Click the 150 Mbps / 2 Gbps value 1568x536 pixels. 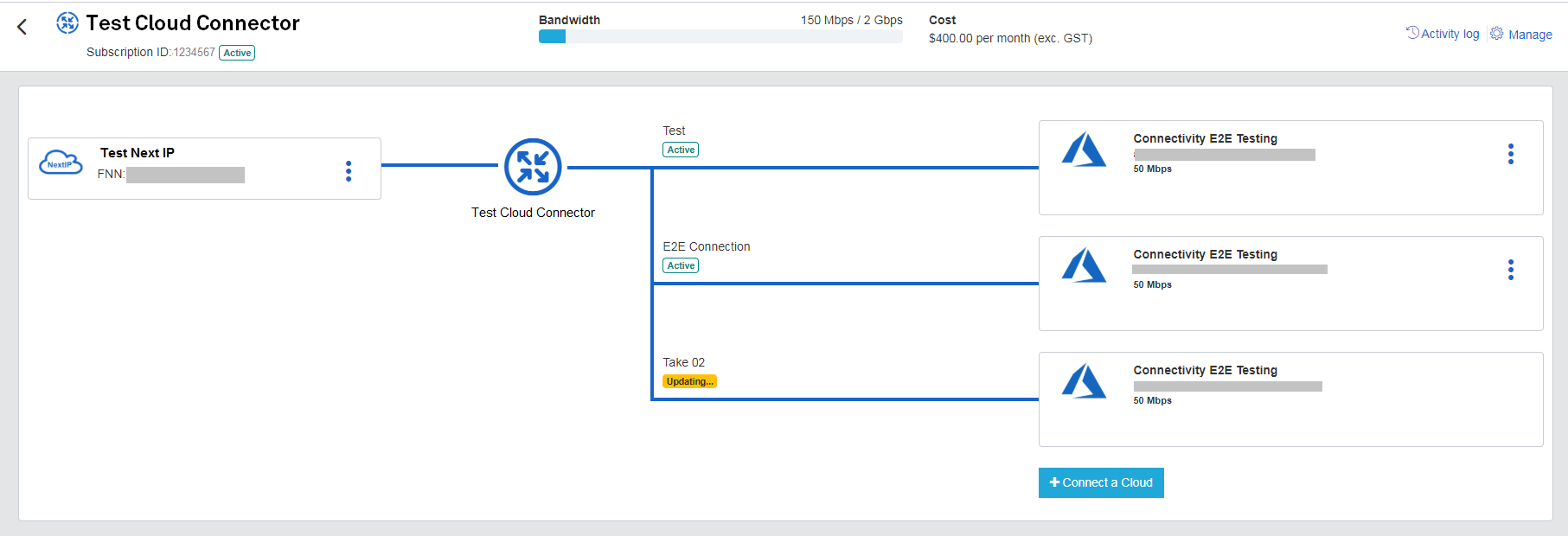click(851, 20)
